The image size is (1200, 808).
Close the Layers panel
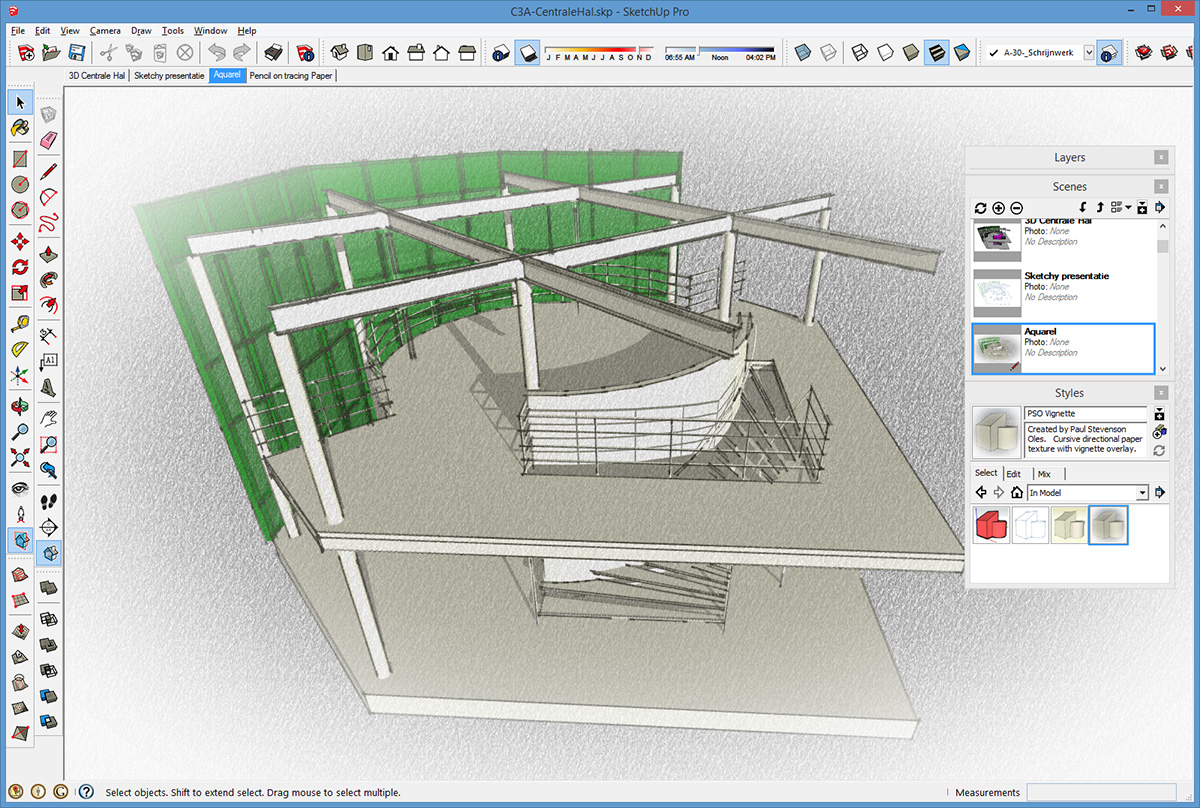(1160, 157)
